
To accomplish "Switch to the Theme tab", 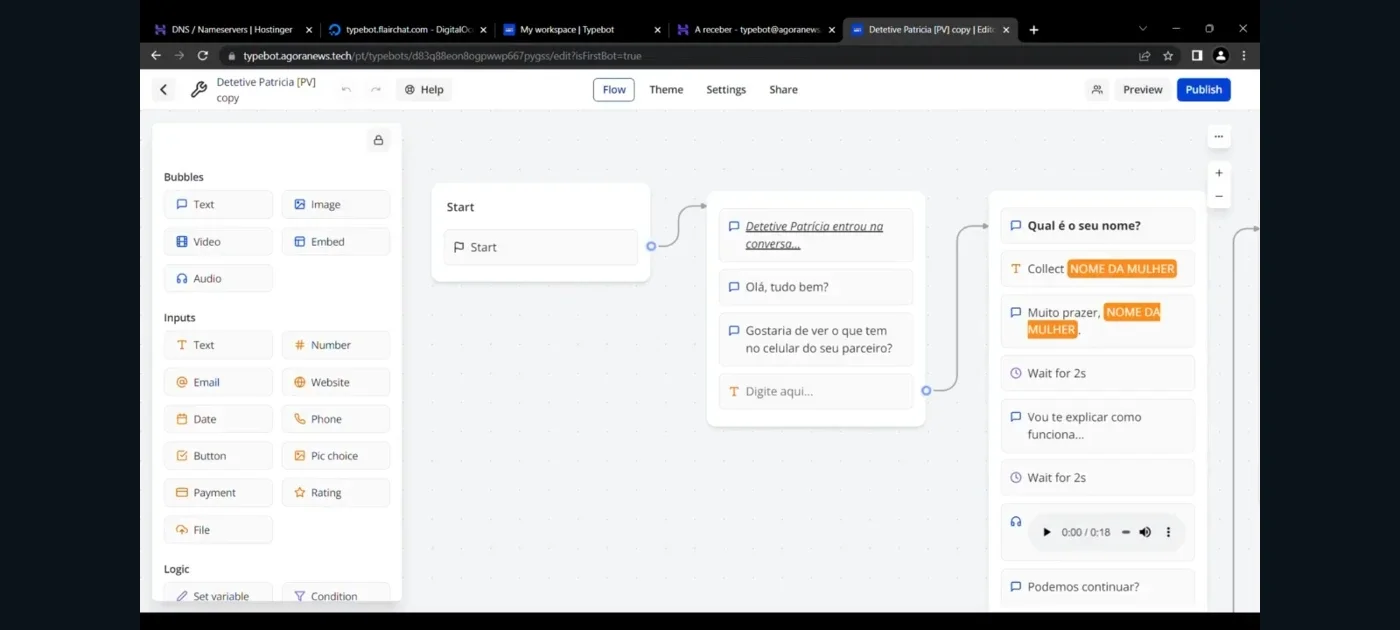I will tap(666, 90).
